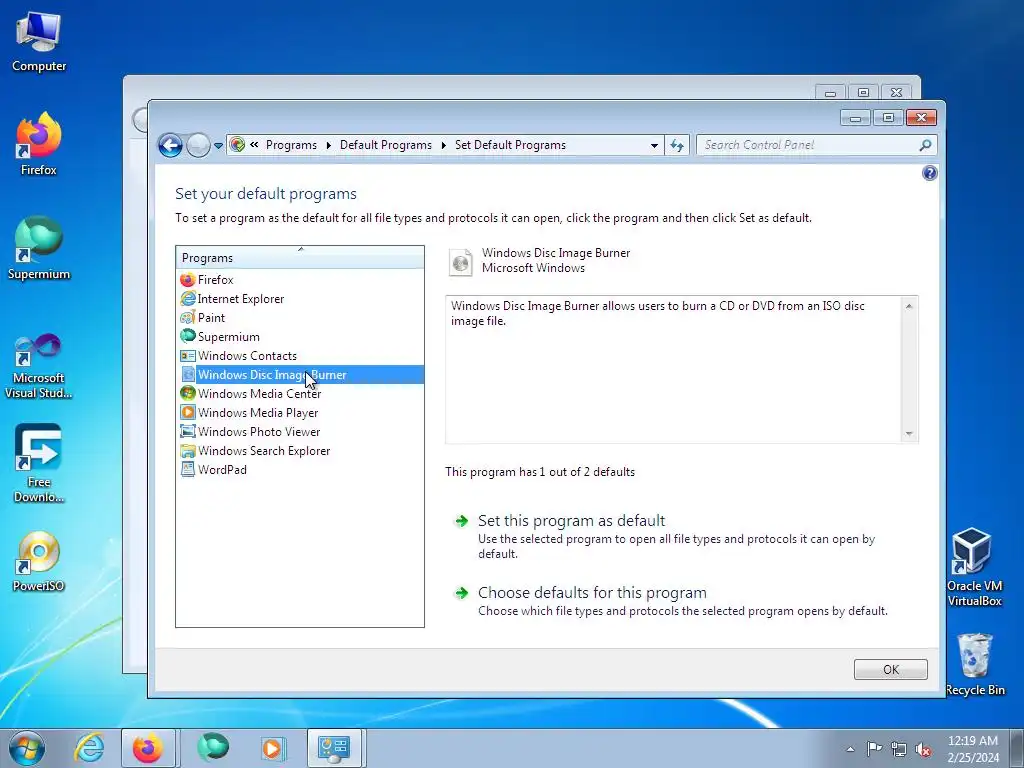Click the Set Default Programs breadcrumb
The width and height of the screenshot is (1024, 768).
point(510,145)
